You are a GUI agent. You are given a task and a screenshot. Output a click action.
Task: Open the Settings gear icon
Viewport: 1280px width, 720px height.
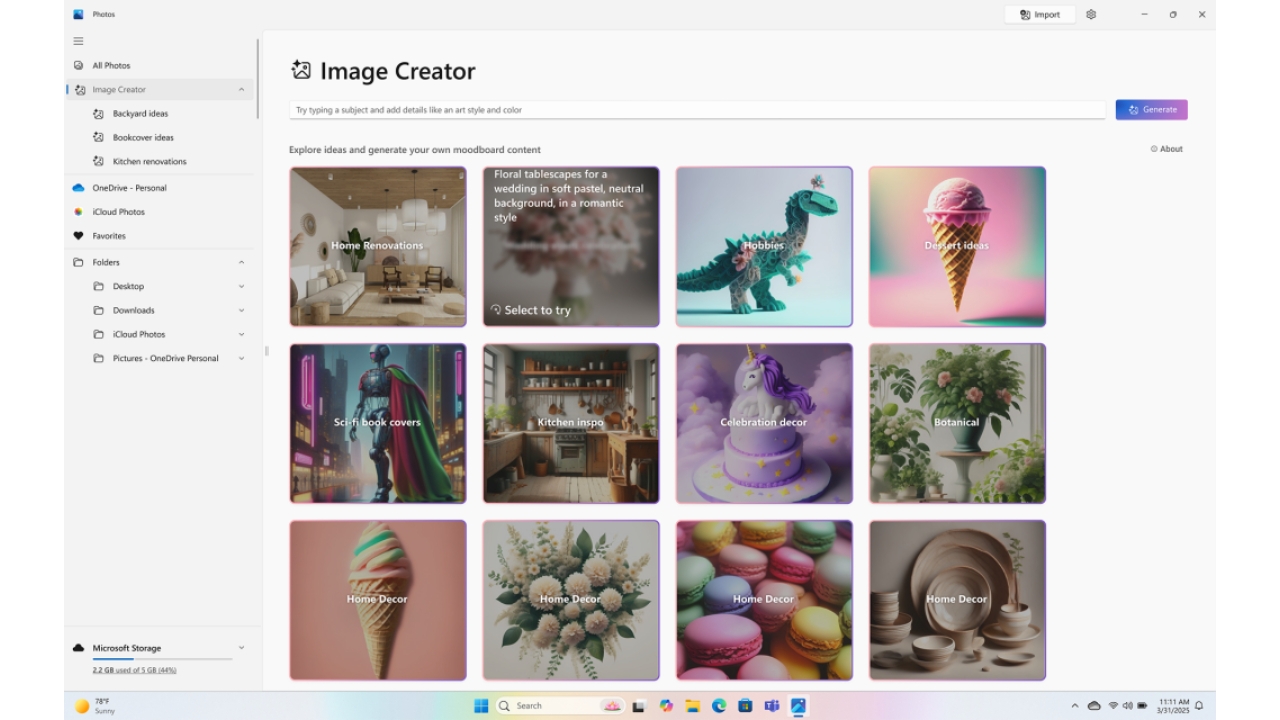(x=1091, y=15)
